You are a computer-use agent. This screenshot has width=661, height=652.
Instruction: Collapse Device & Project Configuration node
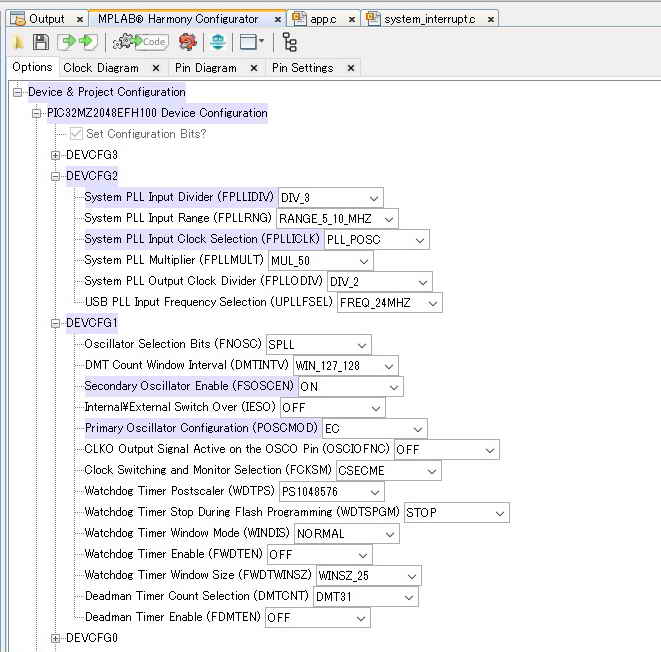pyautogui.click(x=17, y=92)
